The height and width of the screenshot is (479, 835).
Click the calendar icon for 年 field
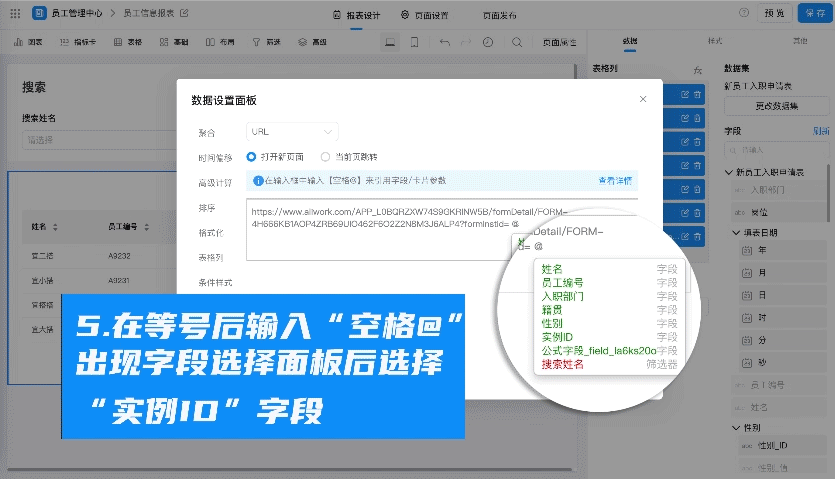pyautogui.click(x=747, y=250)
